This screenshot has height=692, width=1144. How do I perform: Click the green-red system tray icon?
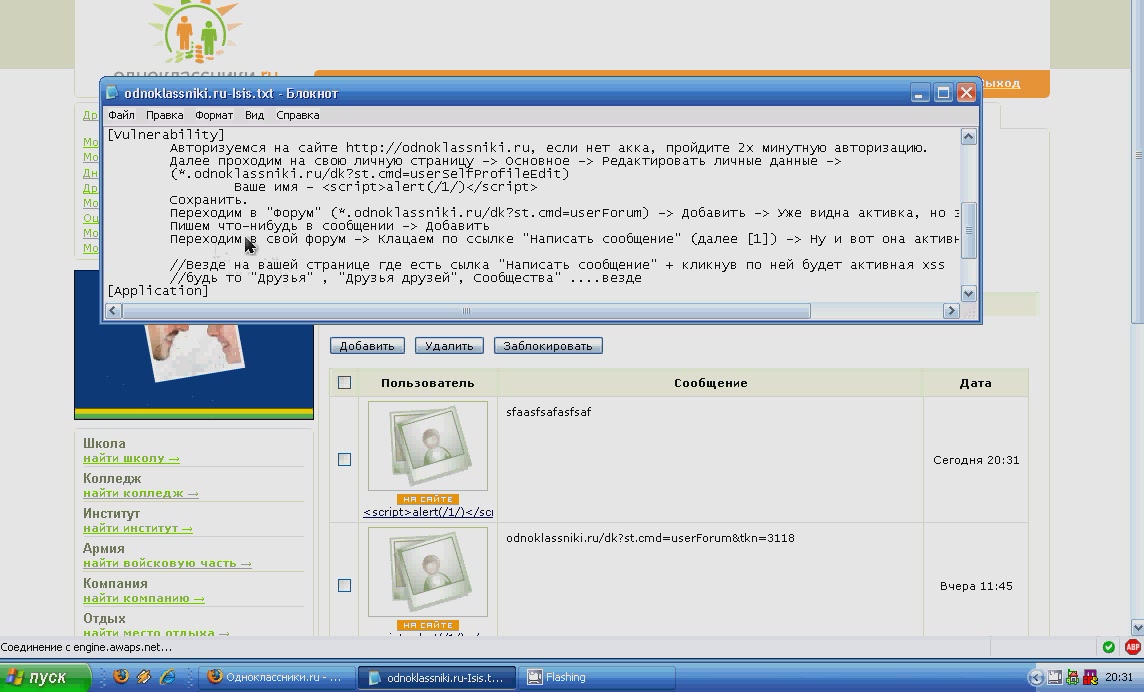(x=1072, y=677)
